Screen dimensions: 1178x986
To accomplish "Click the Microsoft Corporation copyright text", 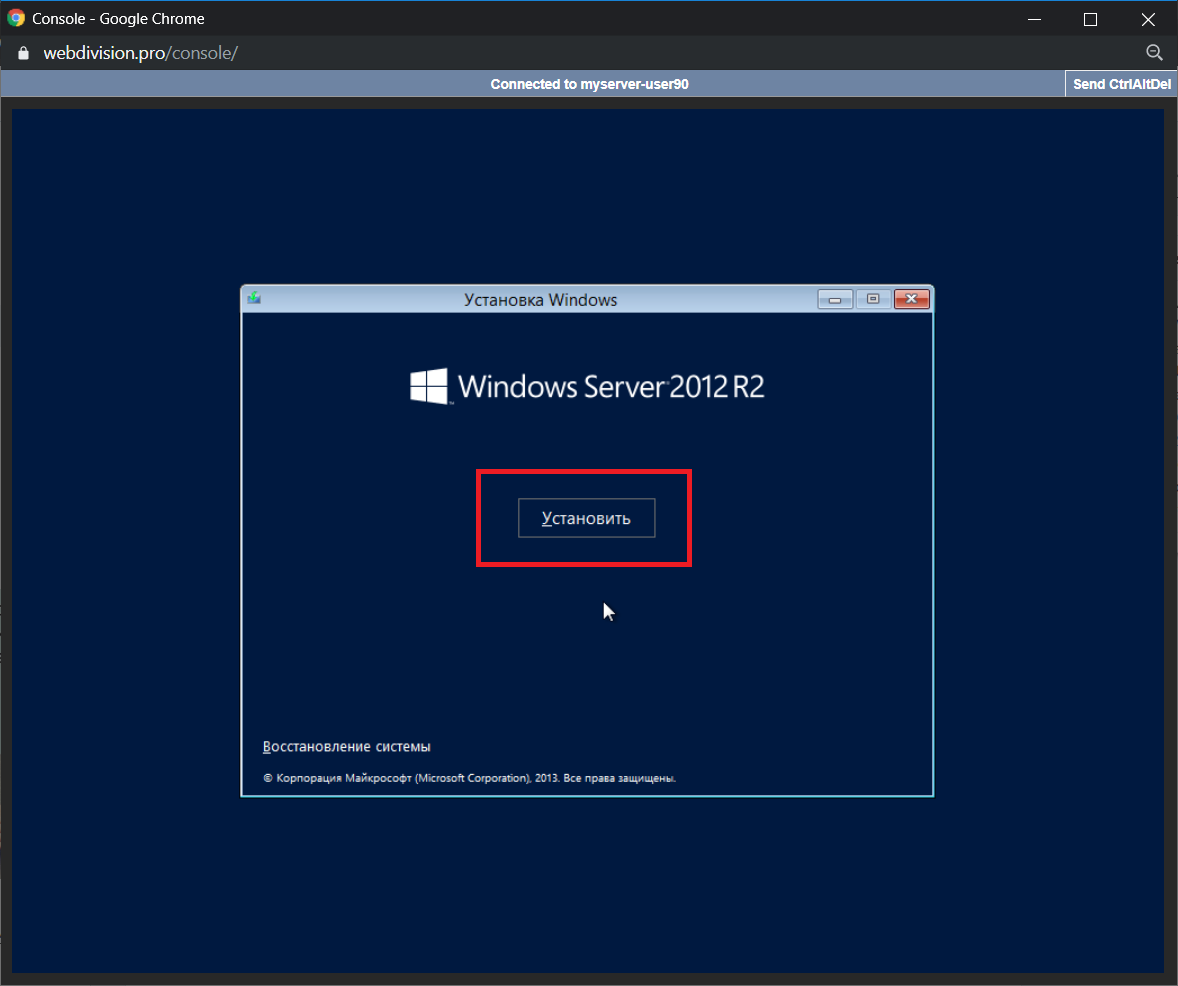I will [x=469, y=778].
